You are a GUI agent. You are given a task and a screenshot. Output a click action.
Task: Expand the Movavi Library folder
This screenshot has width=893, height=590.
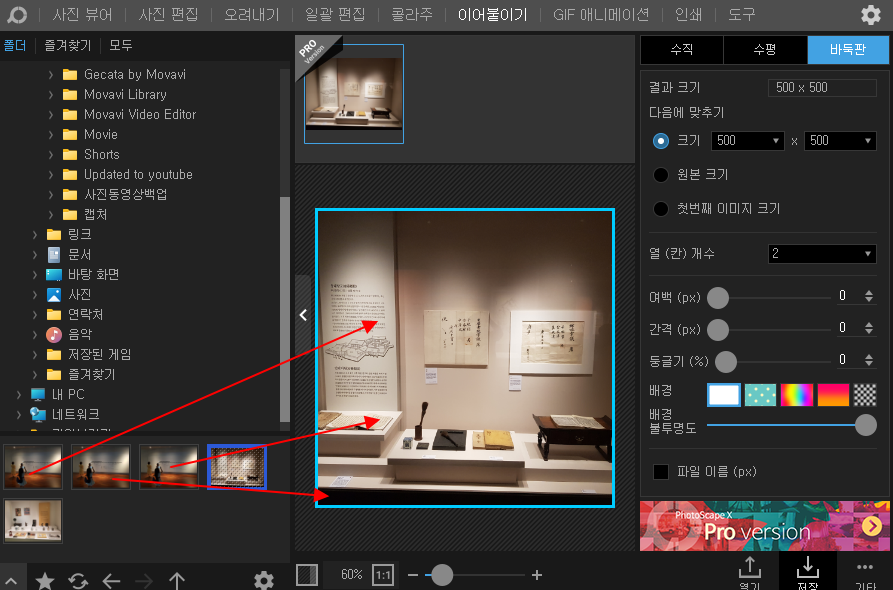click(51, 95)
